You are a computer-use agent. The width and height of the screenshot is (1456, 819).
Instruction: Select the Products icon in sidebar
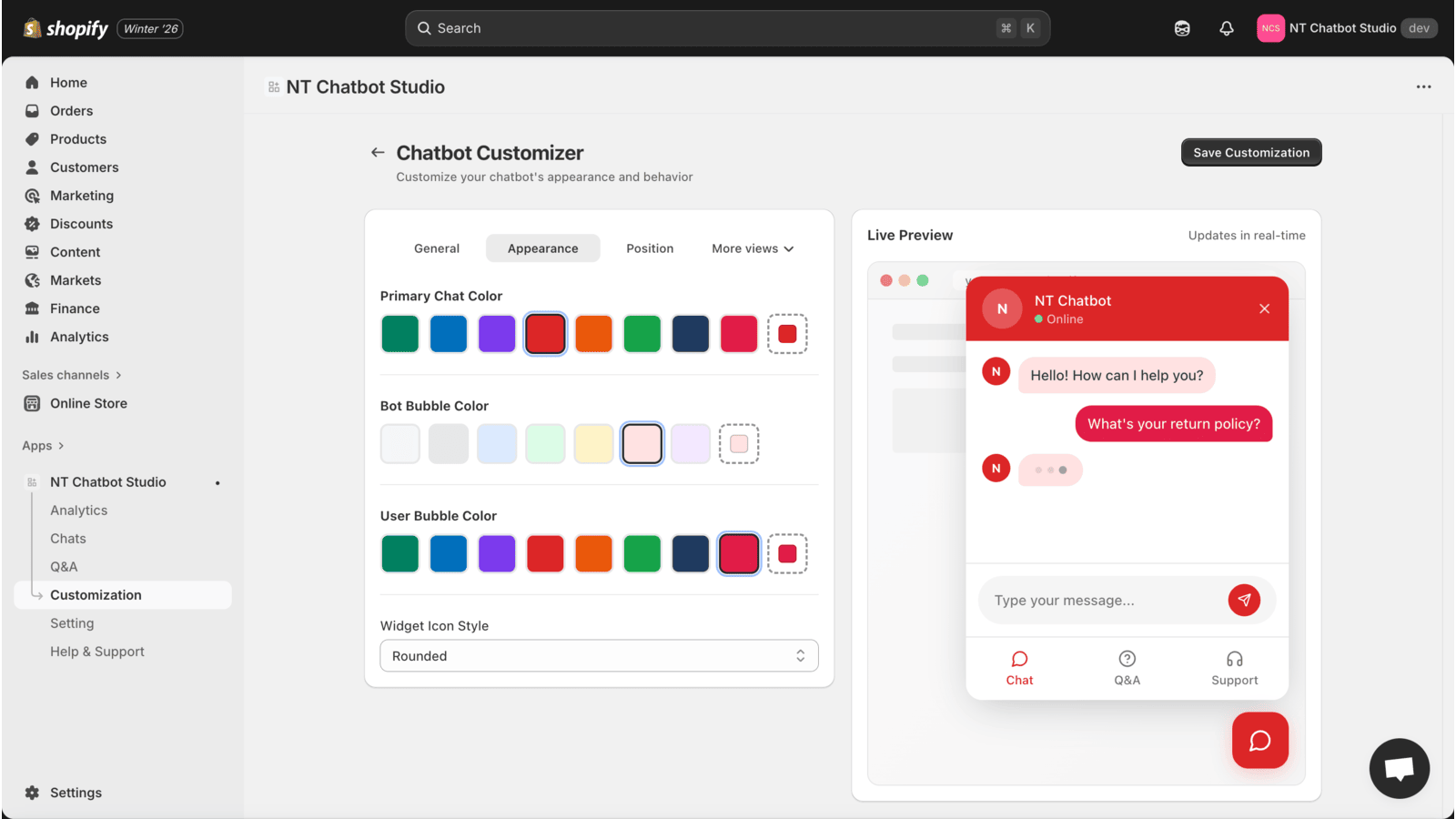pyautogui.click(x=32, y=138)
